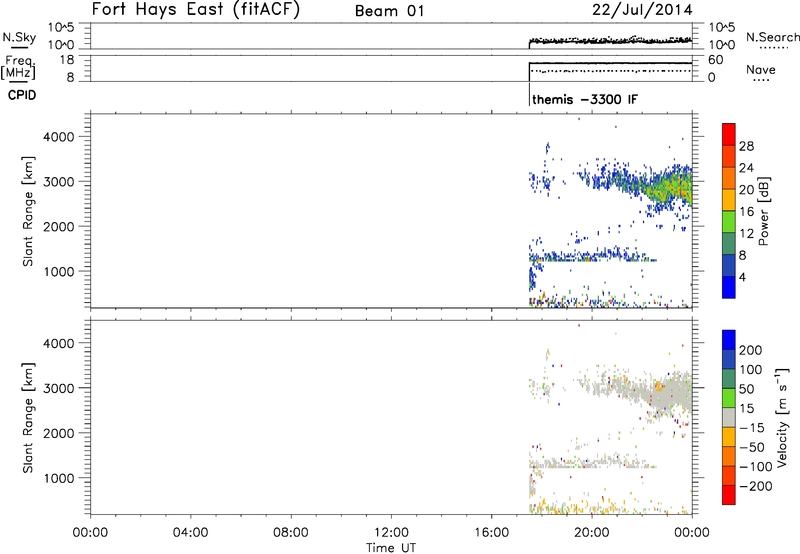
Task: Click the velocity panel 'Slant Range [km]' label
Action: [x=28, y=418]
